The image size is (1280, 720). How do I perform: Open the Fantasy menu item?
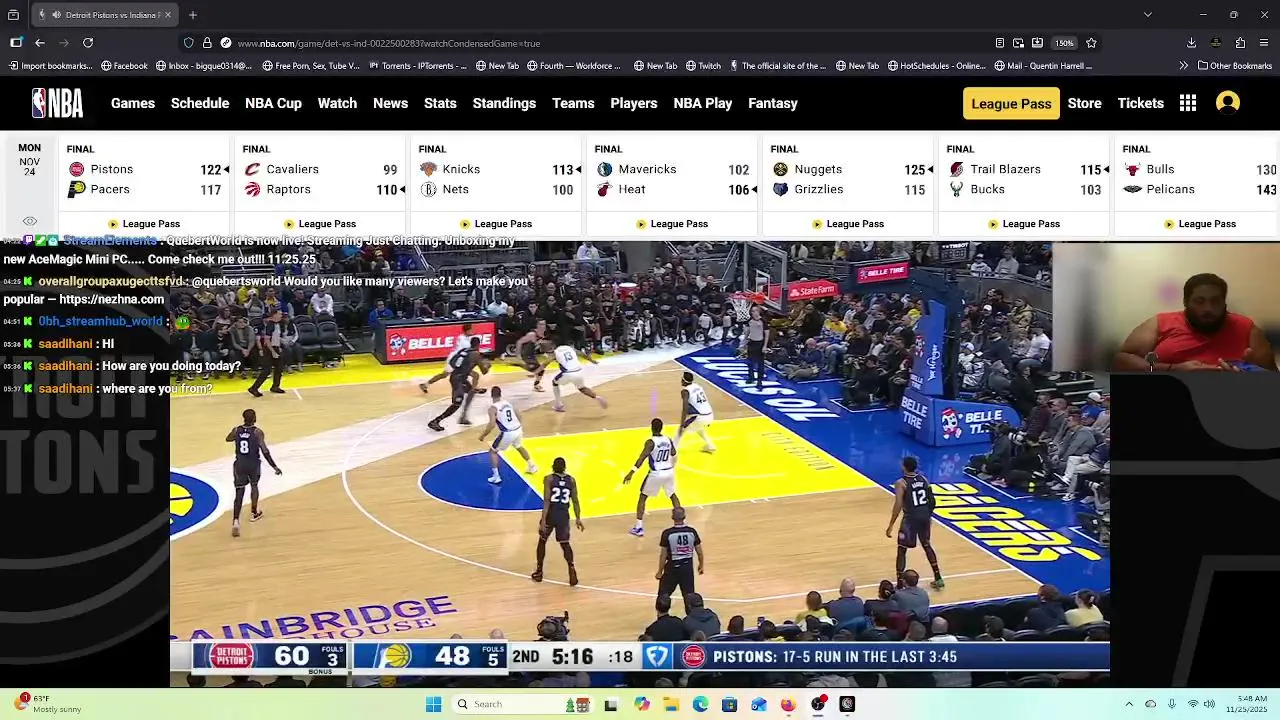coord(773,103)
